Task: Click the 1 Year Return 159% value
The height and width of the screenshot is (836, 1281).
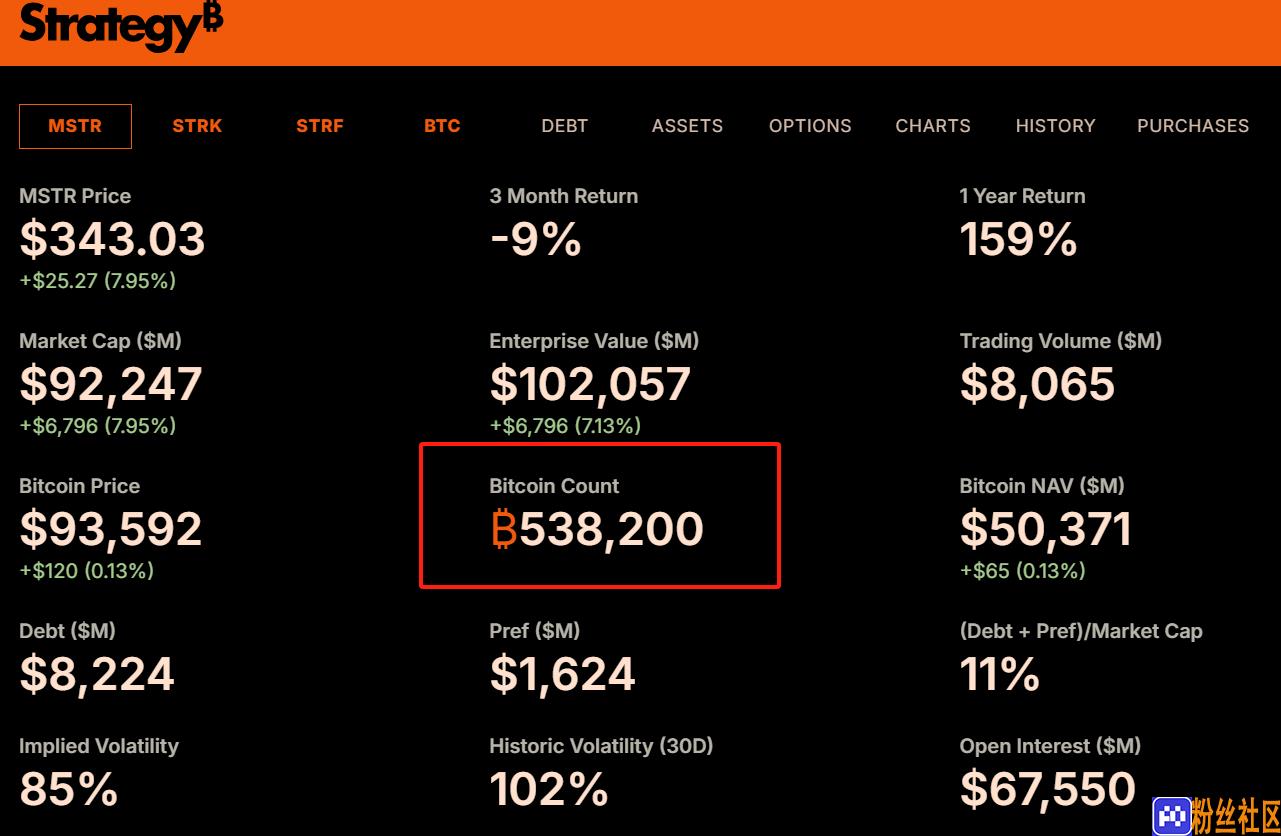Action: (1018, 239)
